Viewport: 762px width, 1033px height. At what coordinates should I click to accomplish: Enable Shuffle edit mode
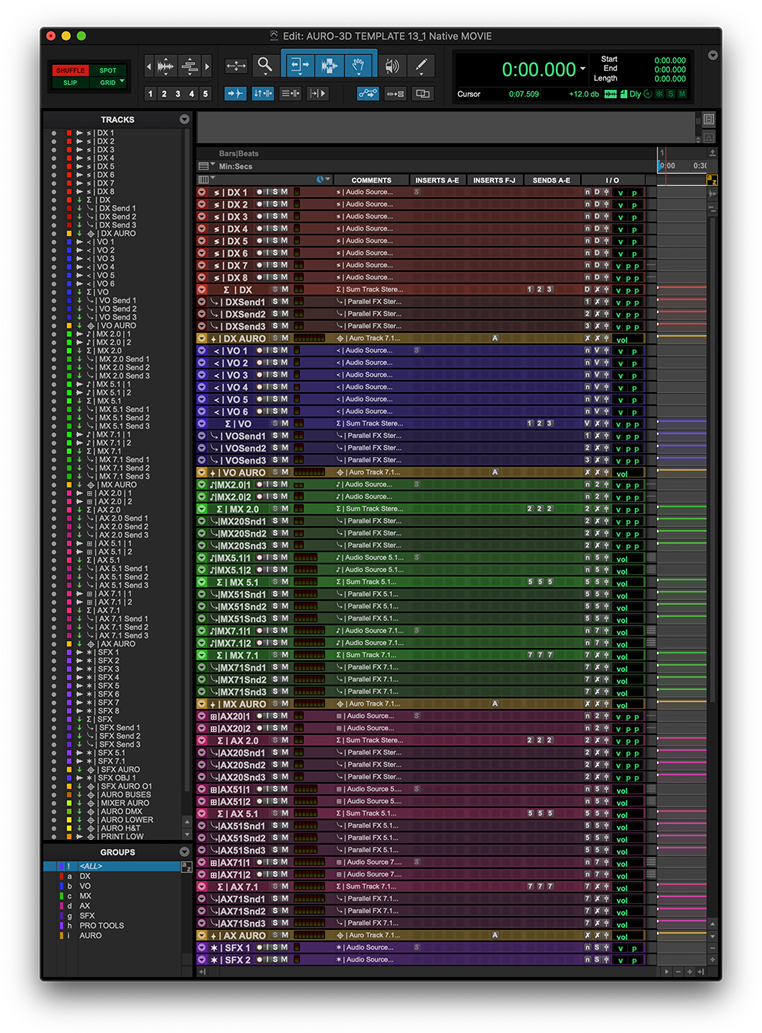(70, 71)
